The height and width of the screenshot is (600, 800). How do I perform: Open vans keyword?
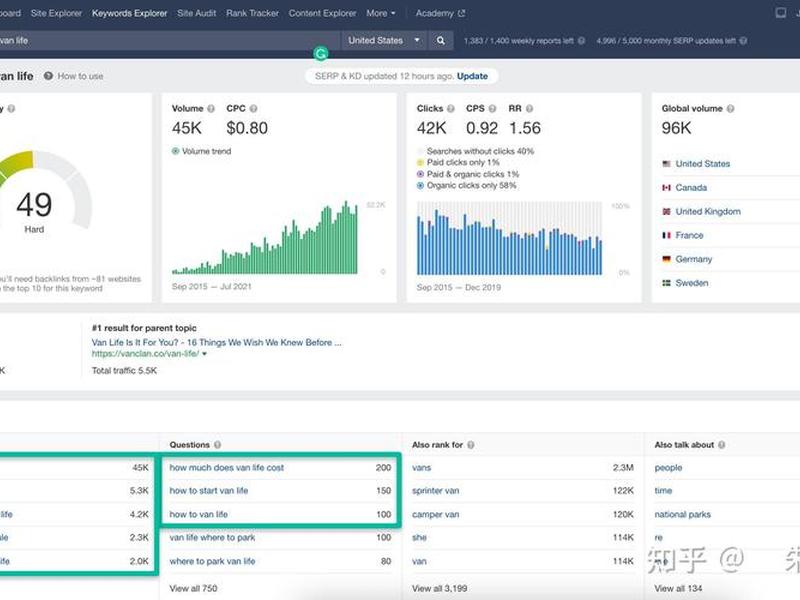click(421, 467)
